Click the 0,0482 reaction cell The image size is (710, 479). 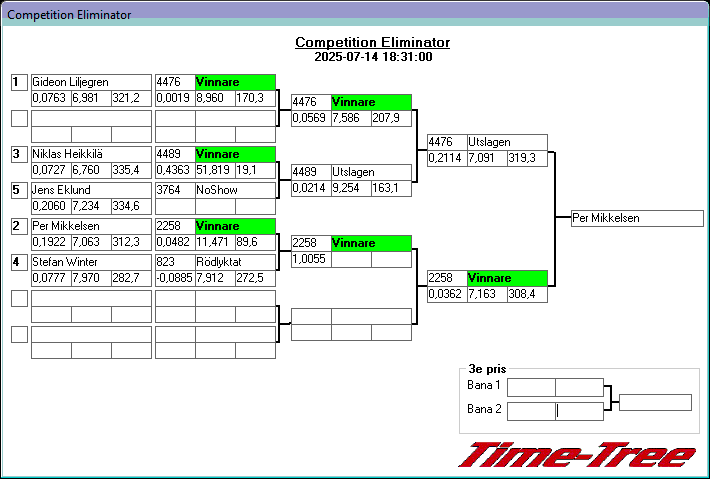175,242
